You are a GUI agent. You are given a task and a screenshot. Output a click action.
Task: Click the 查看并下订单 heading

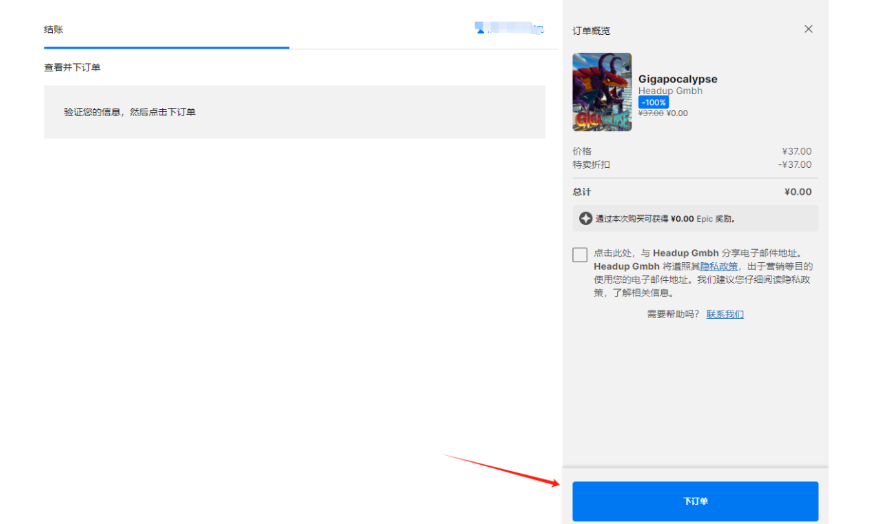pyautogui.click(x=72, y=67)
